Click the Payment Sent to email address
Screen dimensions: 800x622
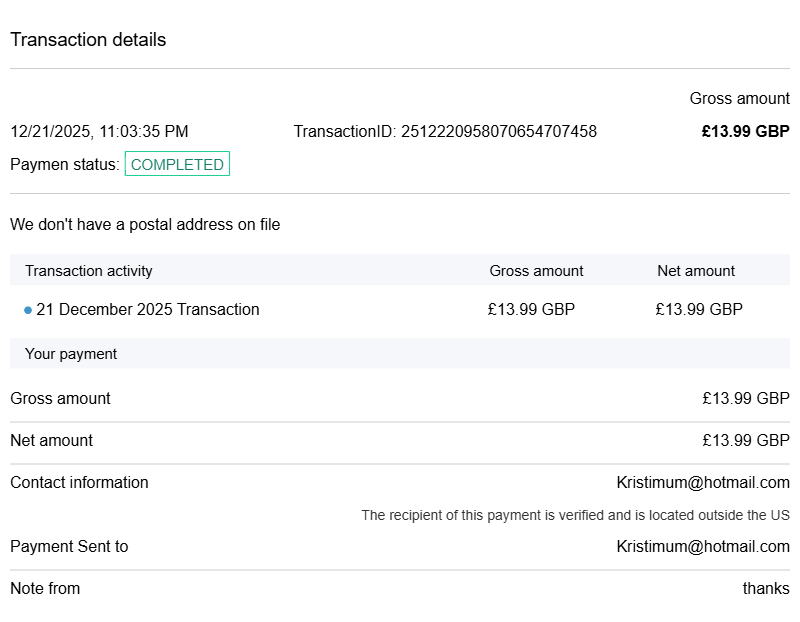[x=703, y=547]
